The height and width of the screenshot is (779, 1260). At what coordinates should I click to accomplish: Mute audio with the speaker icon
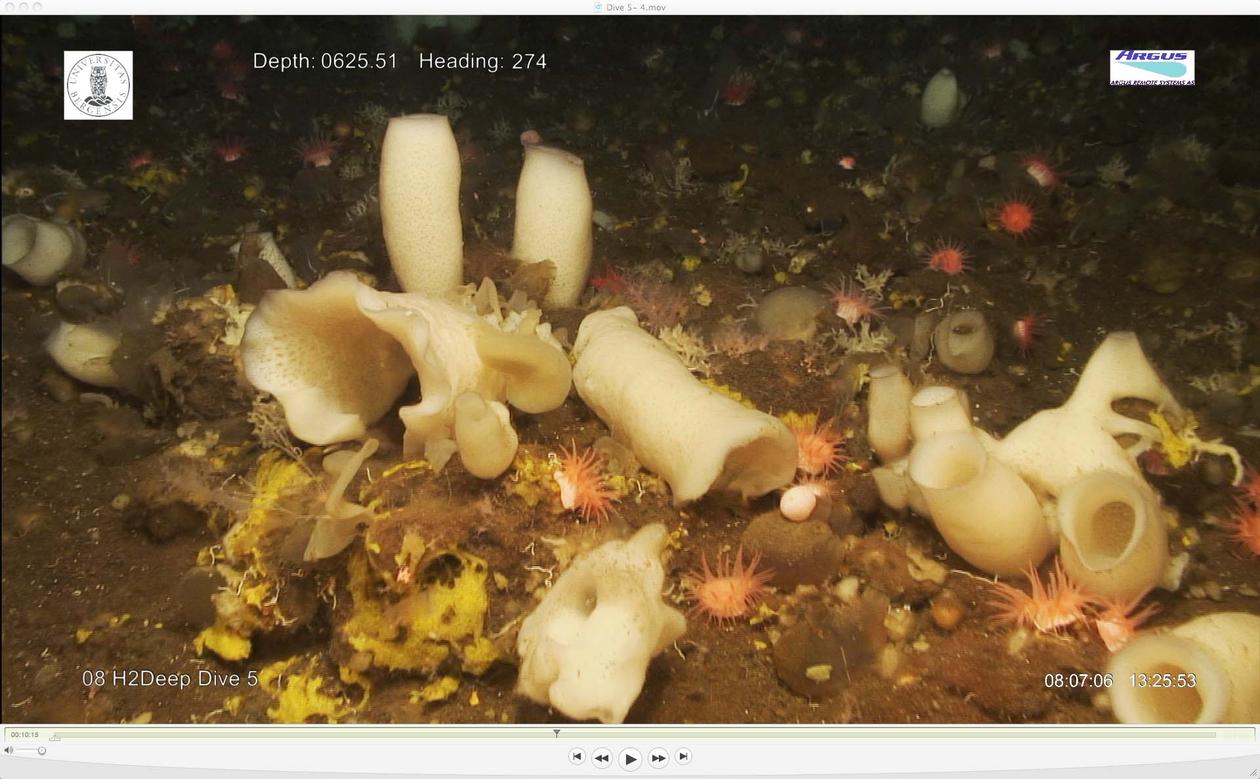tap(9, 751)
